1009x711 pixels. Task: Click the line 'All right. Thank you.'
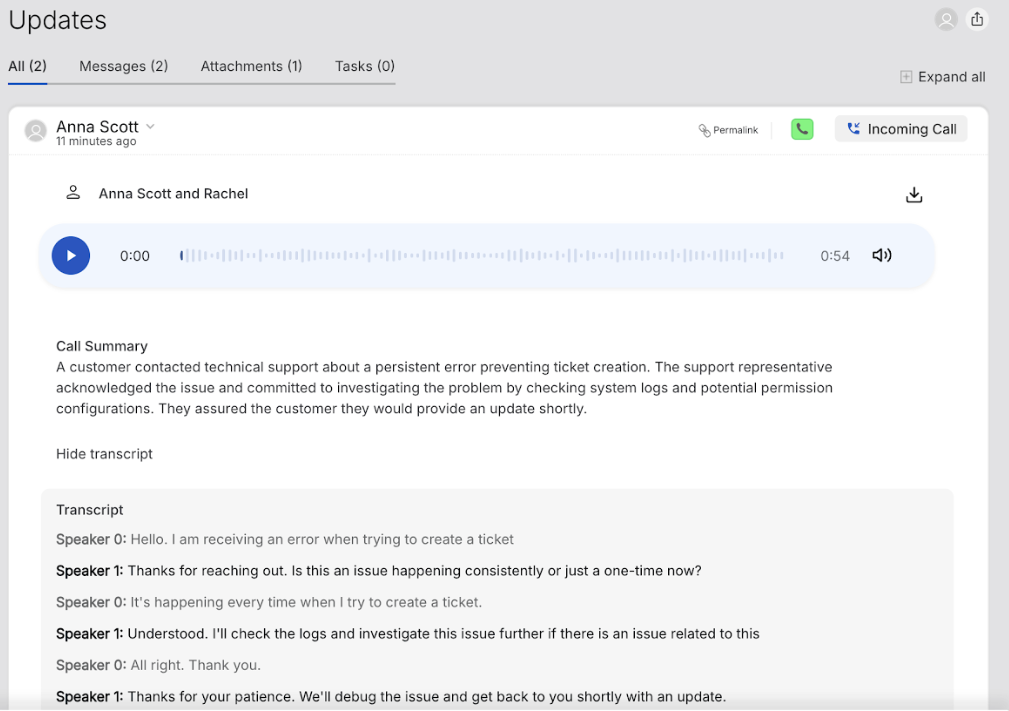[x=158, y=665]
